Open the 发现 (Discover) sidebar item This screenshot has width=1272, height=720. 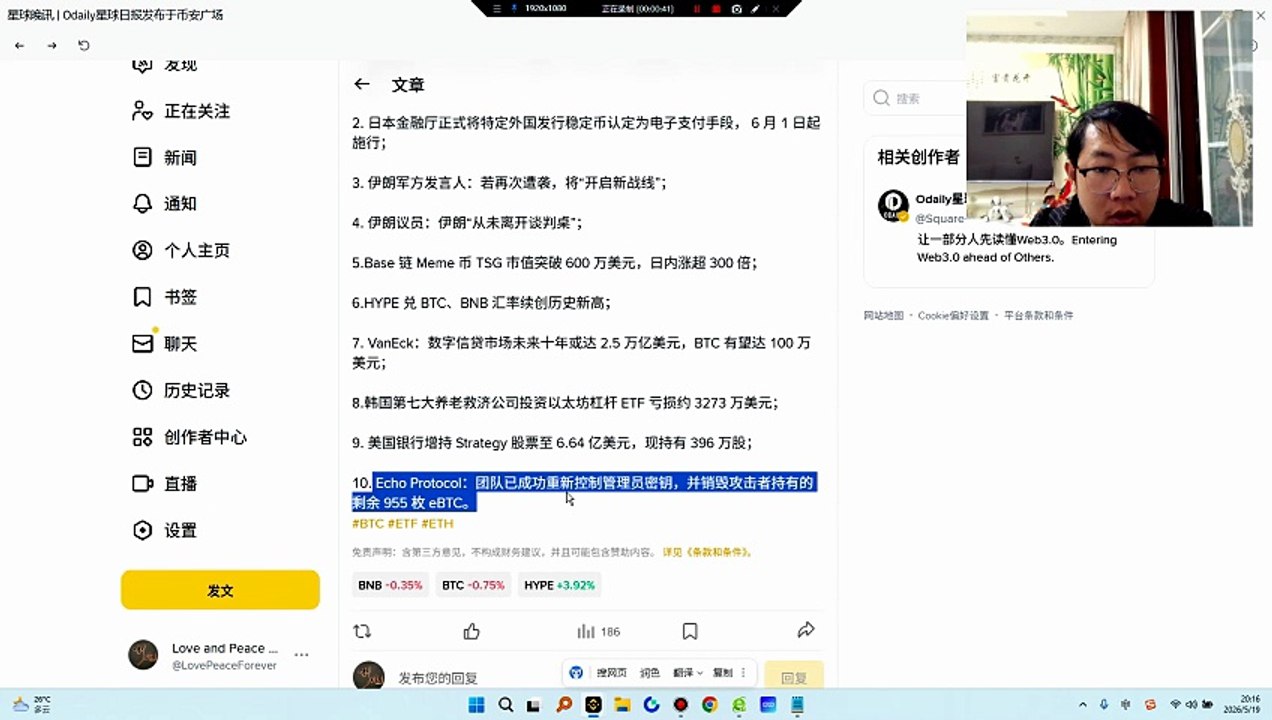click(x=165, y=64)
